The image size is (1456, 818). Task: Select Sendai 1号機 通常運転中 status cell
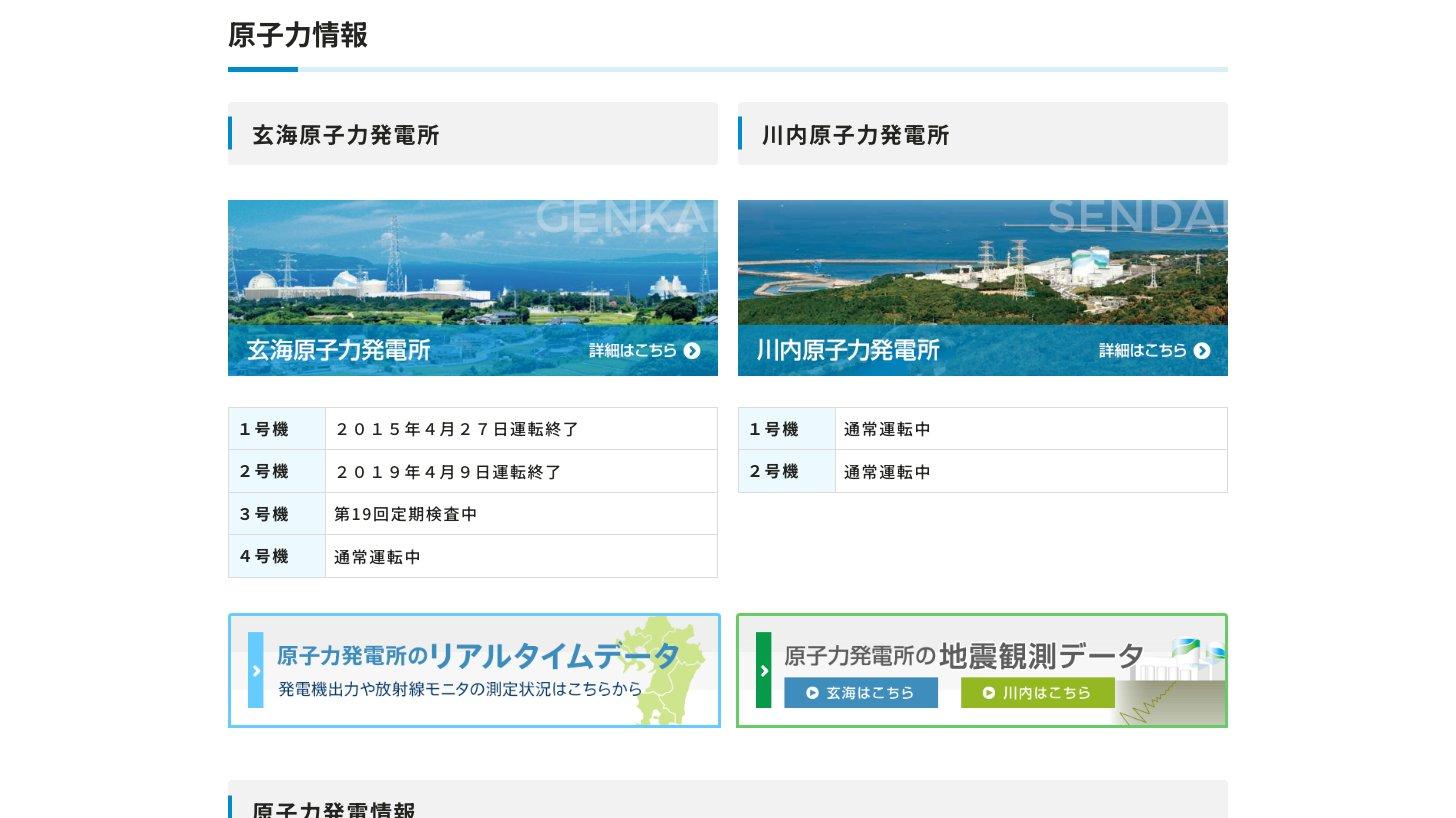(x=1031, y=429)
